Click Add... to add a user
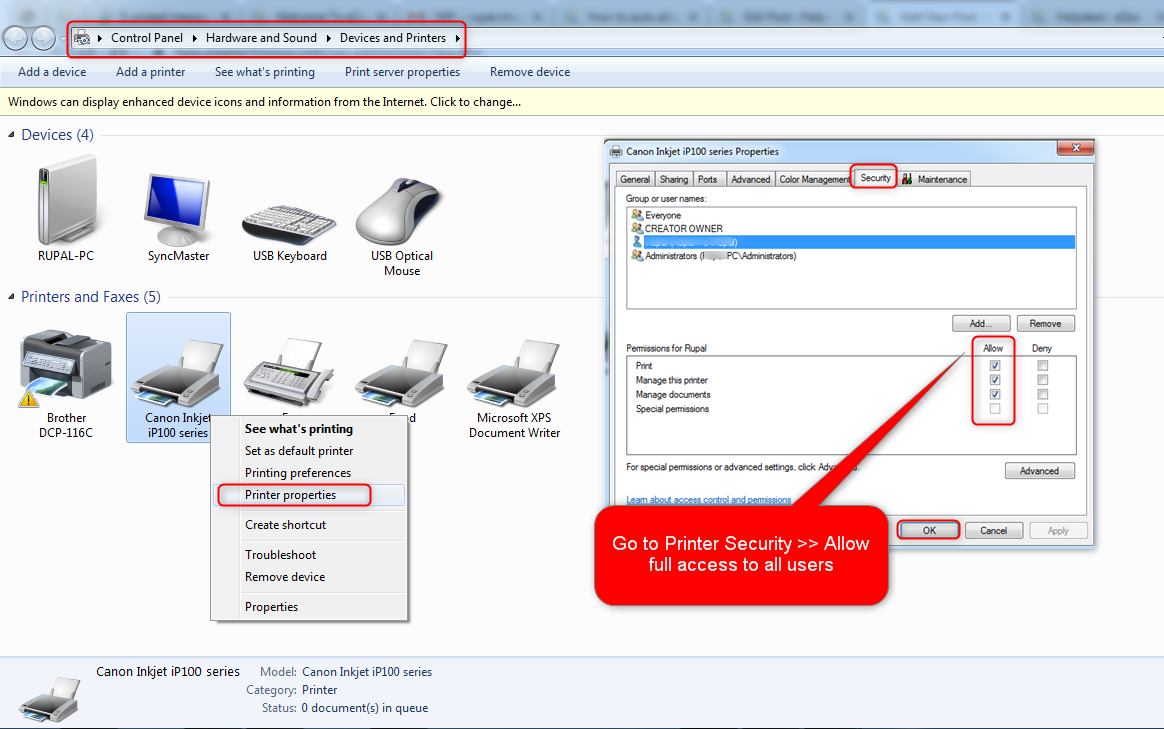1164x729 pixels. point(981,324)
